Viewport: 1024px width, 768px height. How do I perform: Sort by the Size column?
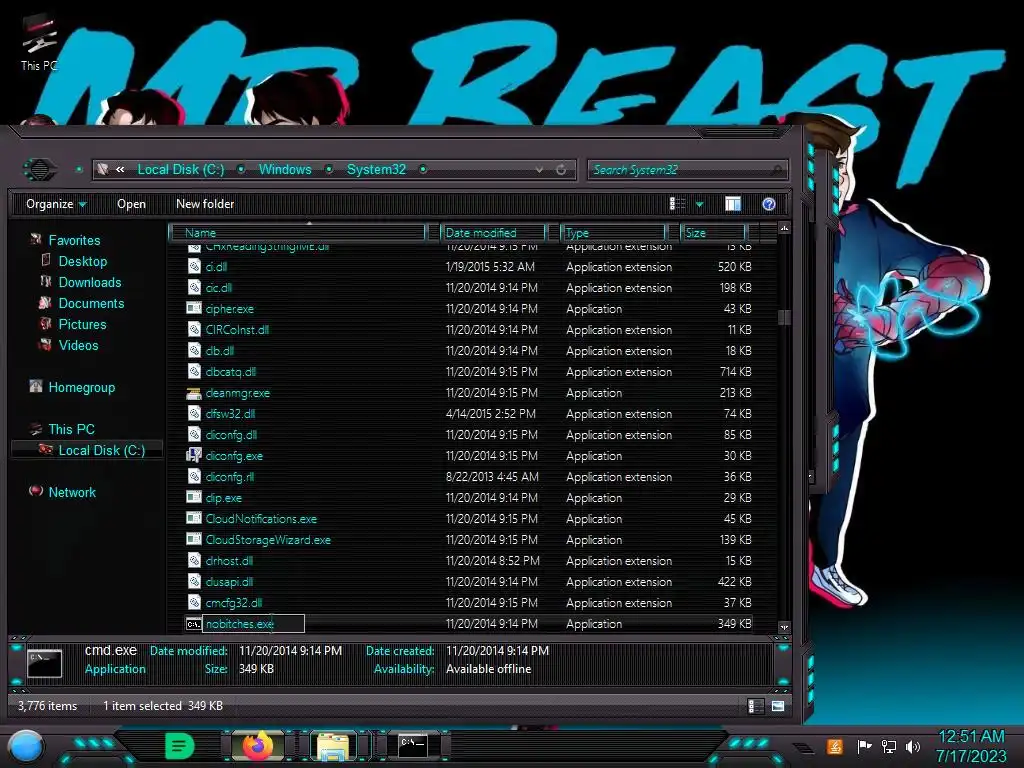(x=713, y=232)
